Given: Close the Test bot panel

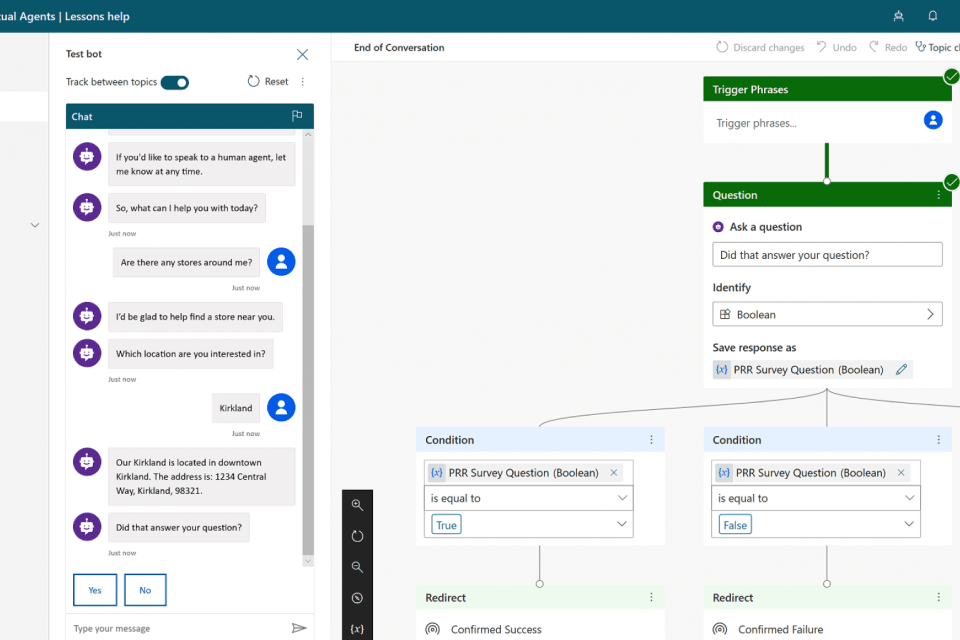Looking at the screenshot, I should (x=302, y=54).
